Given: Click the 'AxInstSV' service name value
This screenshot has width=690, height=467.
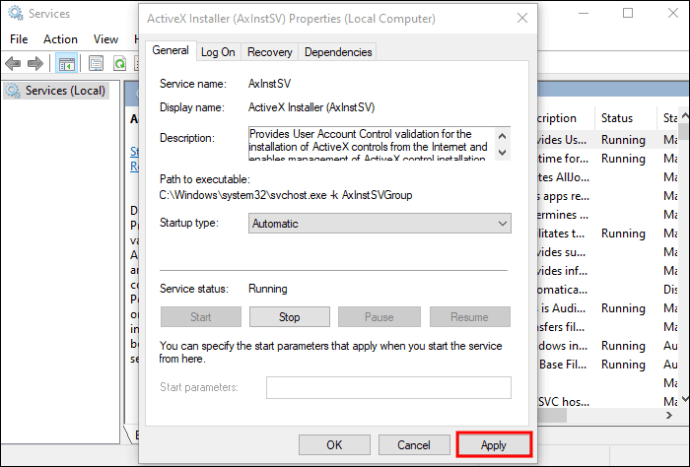Looking at the screenshot, I should (x=269, y=84).
